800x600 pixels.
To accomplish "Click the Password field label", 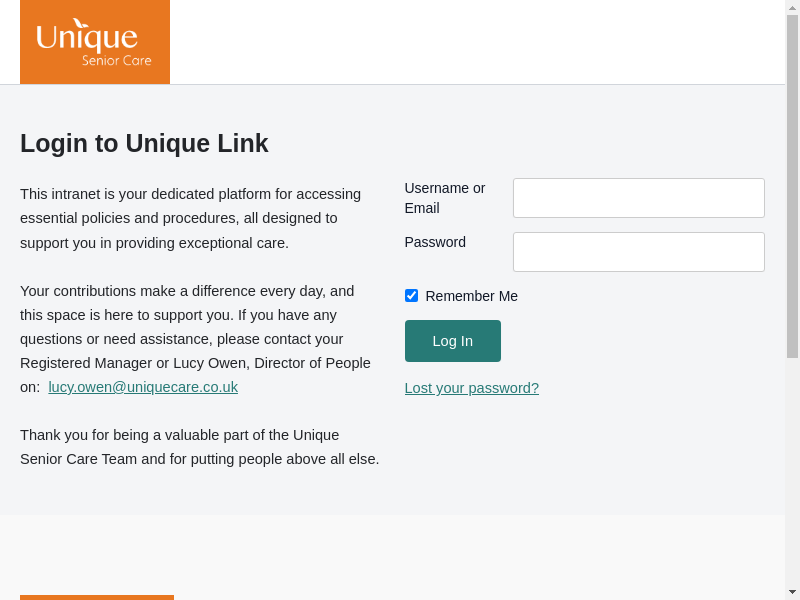I will (x=435, y=242).
